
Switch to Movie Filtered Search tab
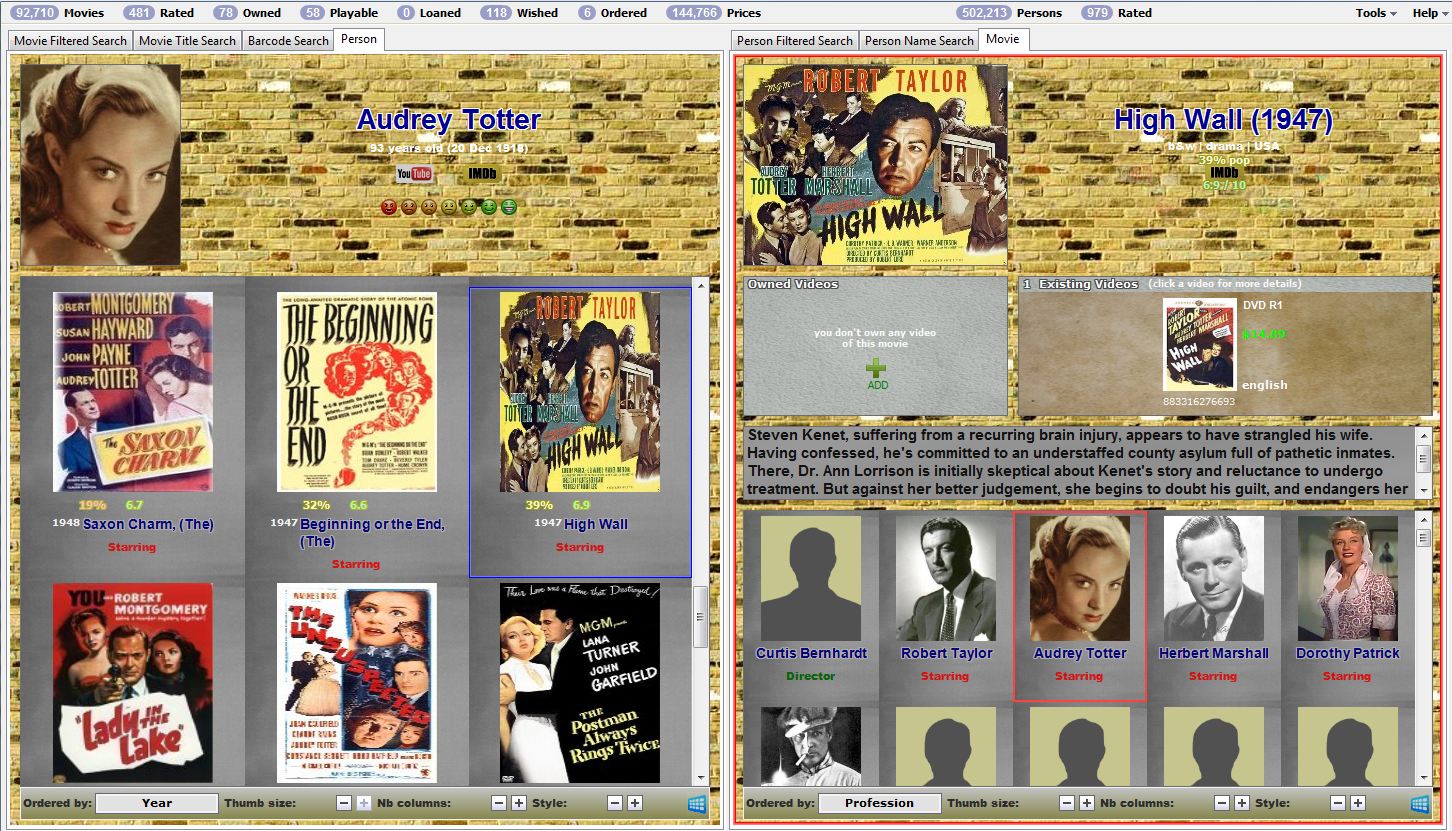(70, 41)
